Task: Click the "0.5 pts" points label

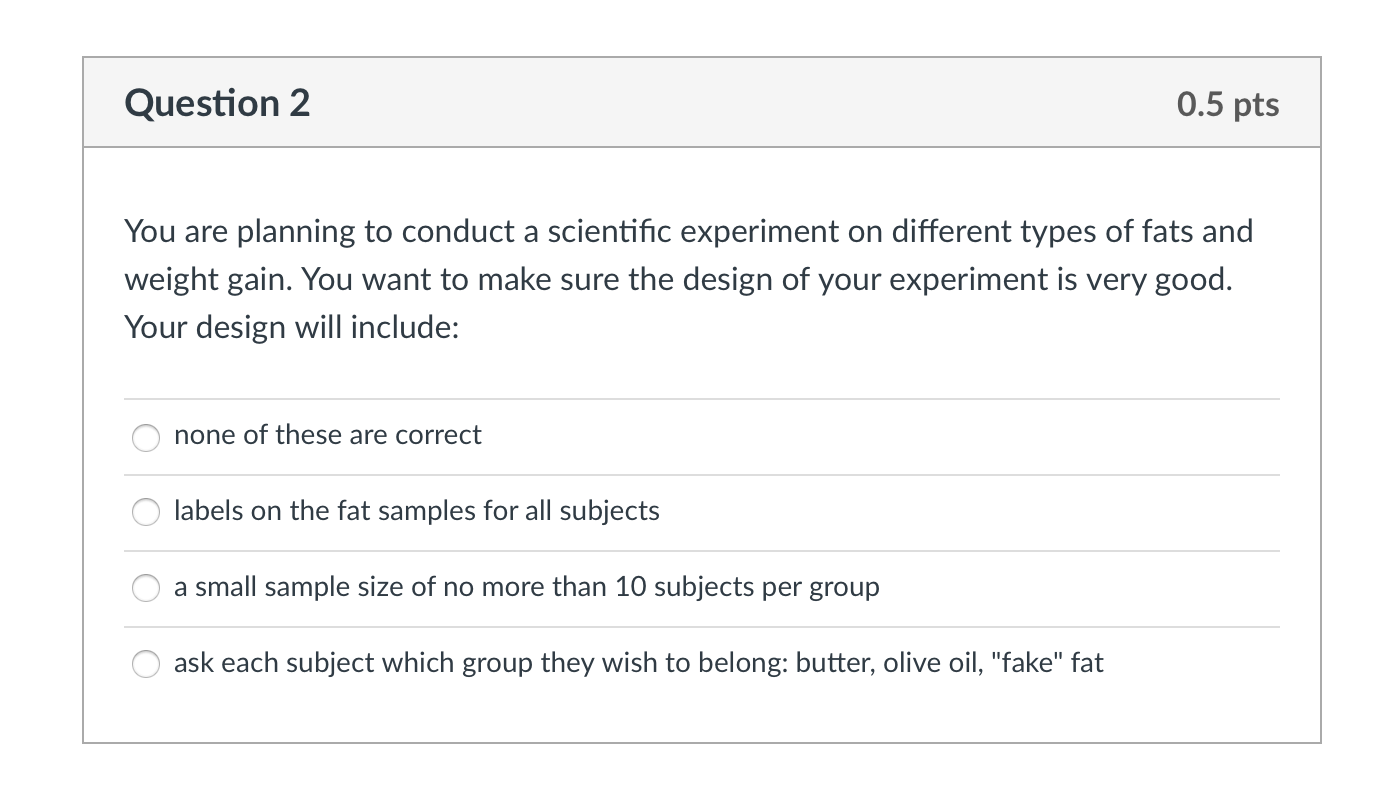Action: coord(1227,104)
